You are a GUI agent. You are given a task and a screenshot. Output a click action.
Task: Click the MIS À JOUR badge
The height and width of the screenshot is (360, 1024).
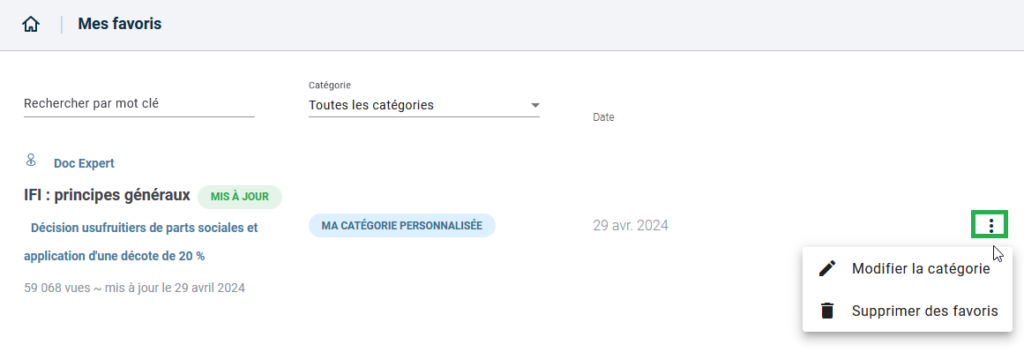[x=240, y=197]
